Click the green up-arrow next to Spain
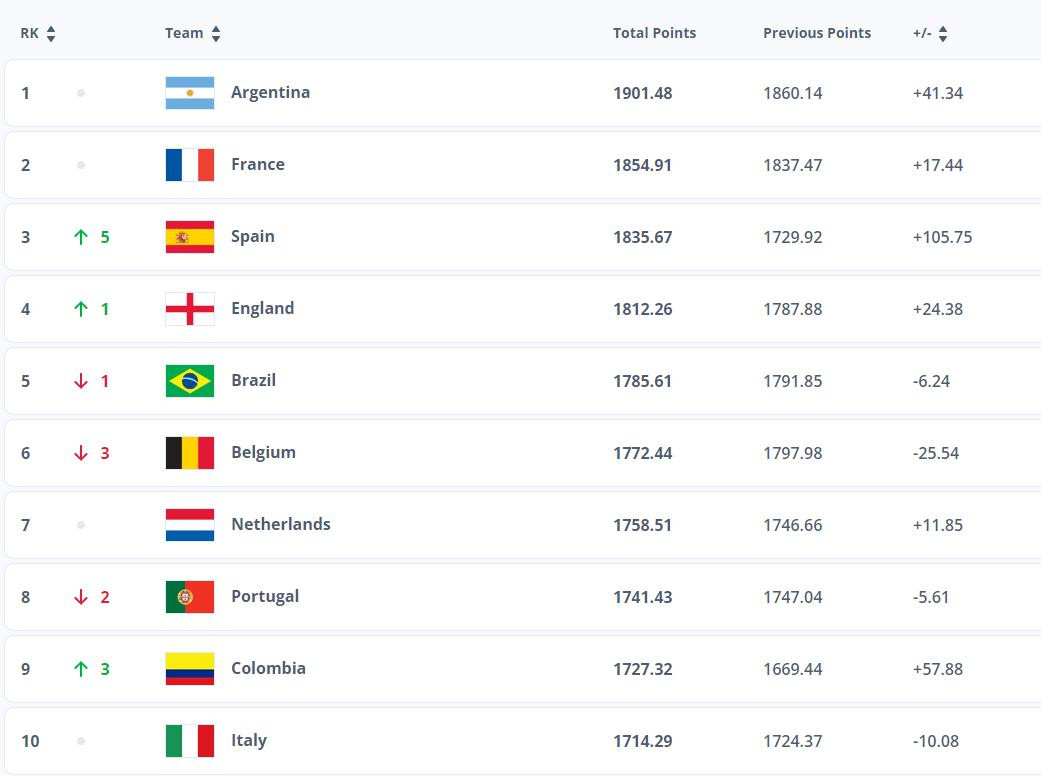 [x=81, y=237]
